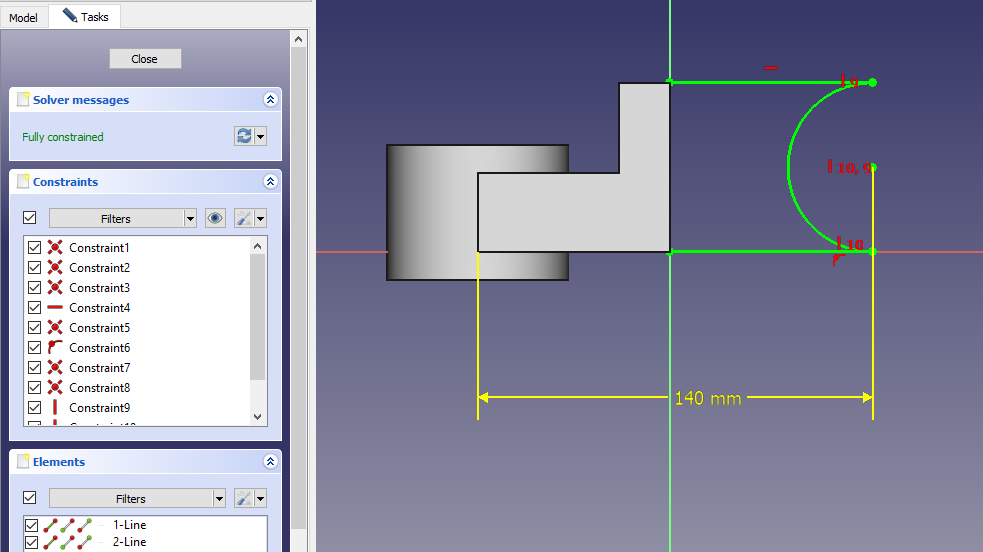Toggle the 1-Line element checkbox
Screen dimensions: 983x552
coord(31,525)
